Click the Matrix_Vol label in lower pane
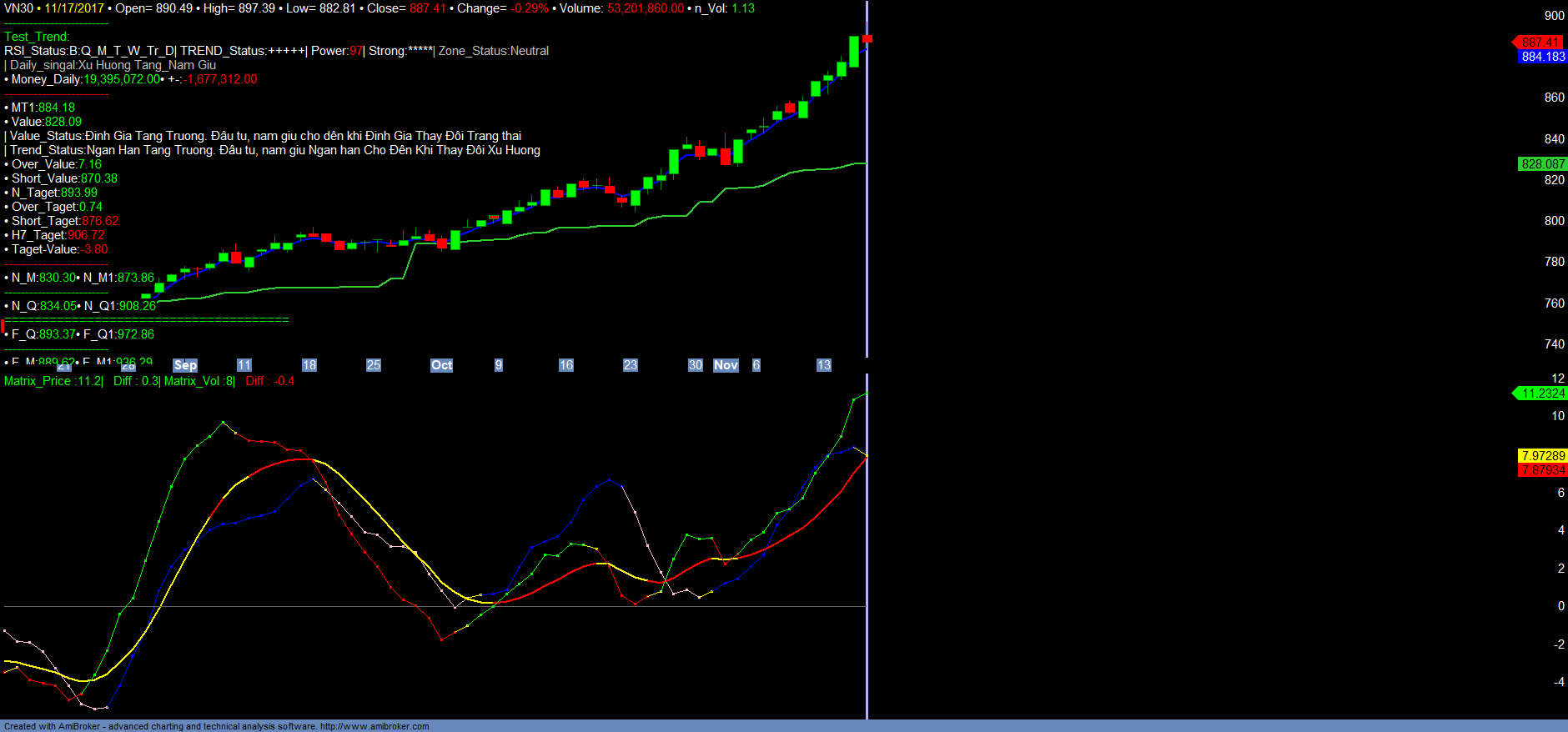Image resolution: width=1568 pixels, height=732 pixels. [x=193, y=381]
